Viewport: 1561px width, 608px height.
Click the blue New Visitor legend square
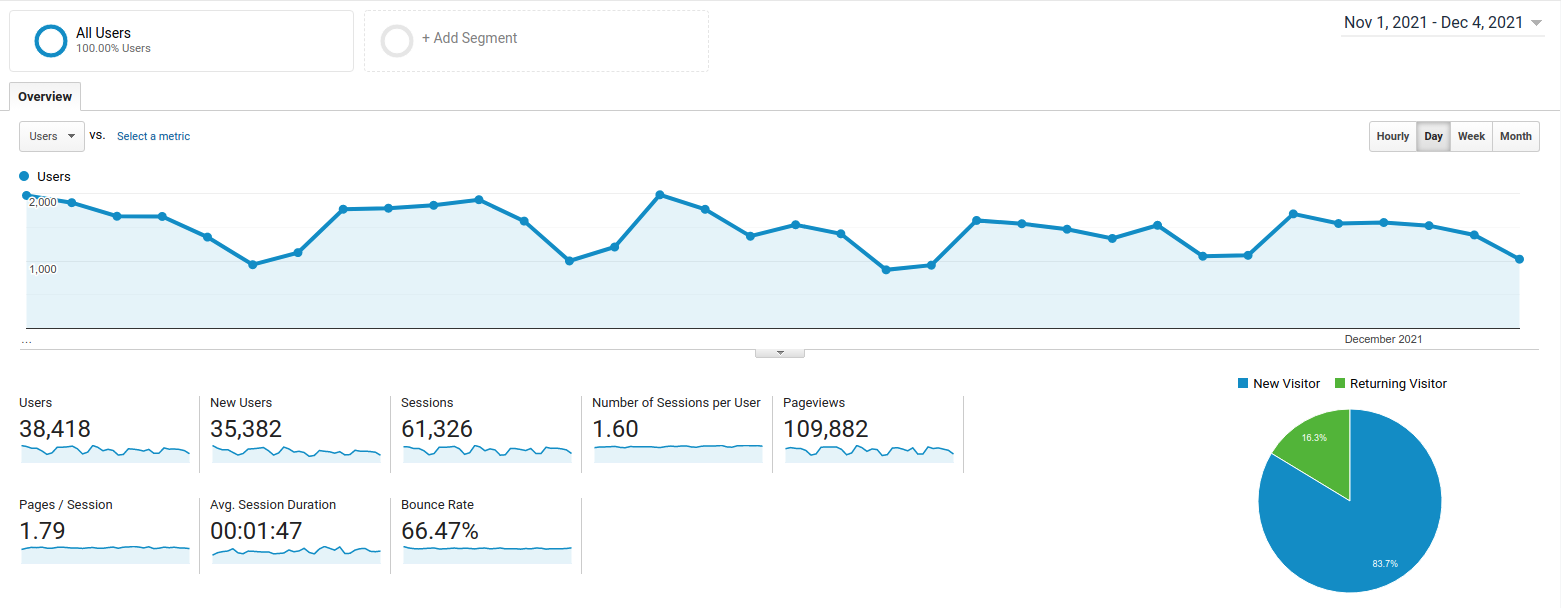[1243, 384]
